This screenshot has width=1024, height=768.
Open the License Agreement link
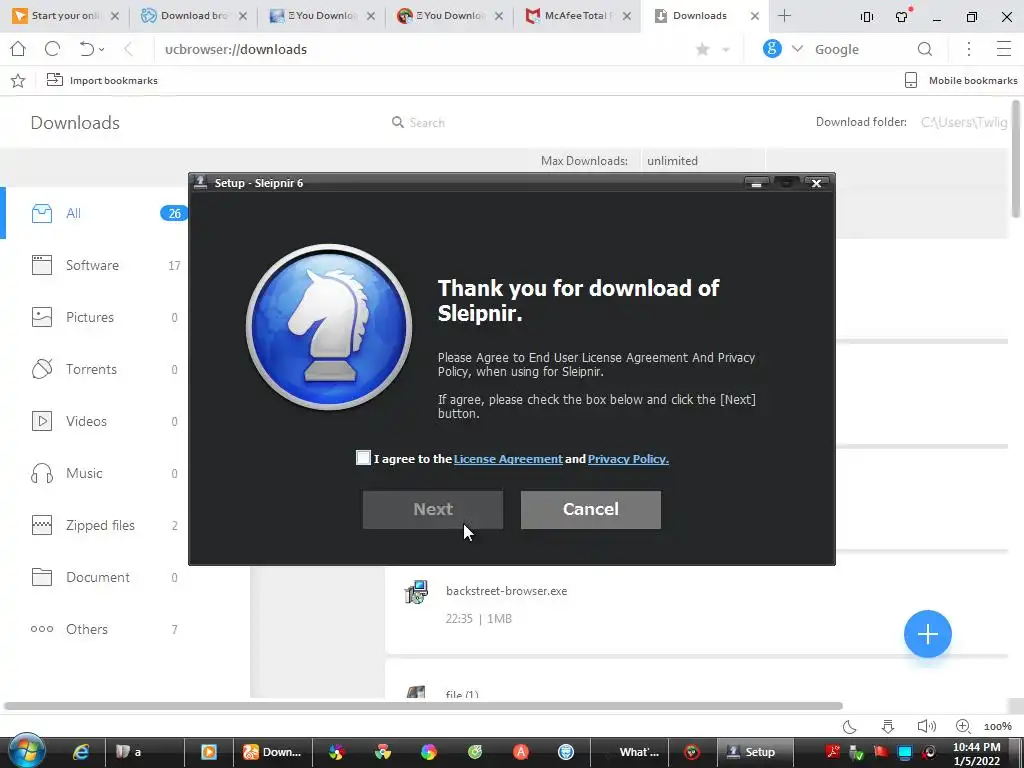(508, 459)
